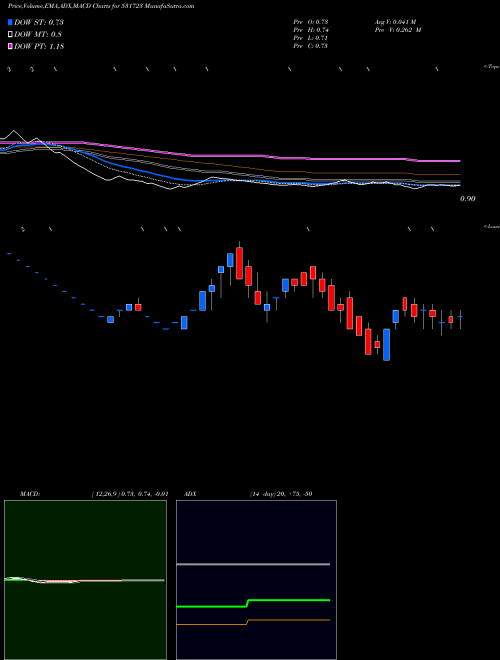Screen dimensions: 500x660
Task: Click the 'Pre O: 0.73' value
Action: (311, 22)
